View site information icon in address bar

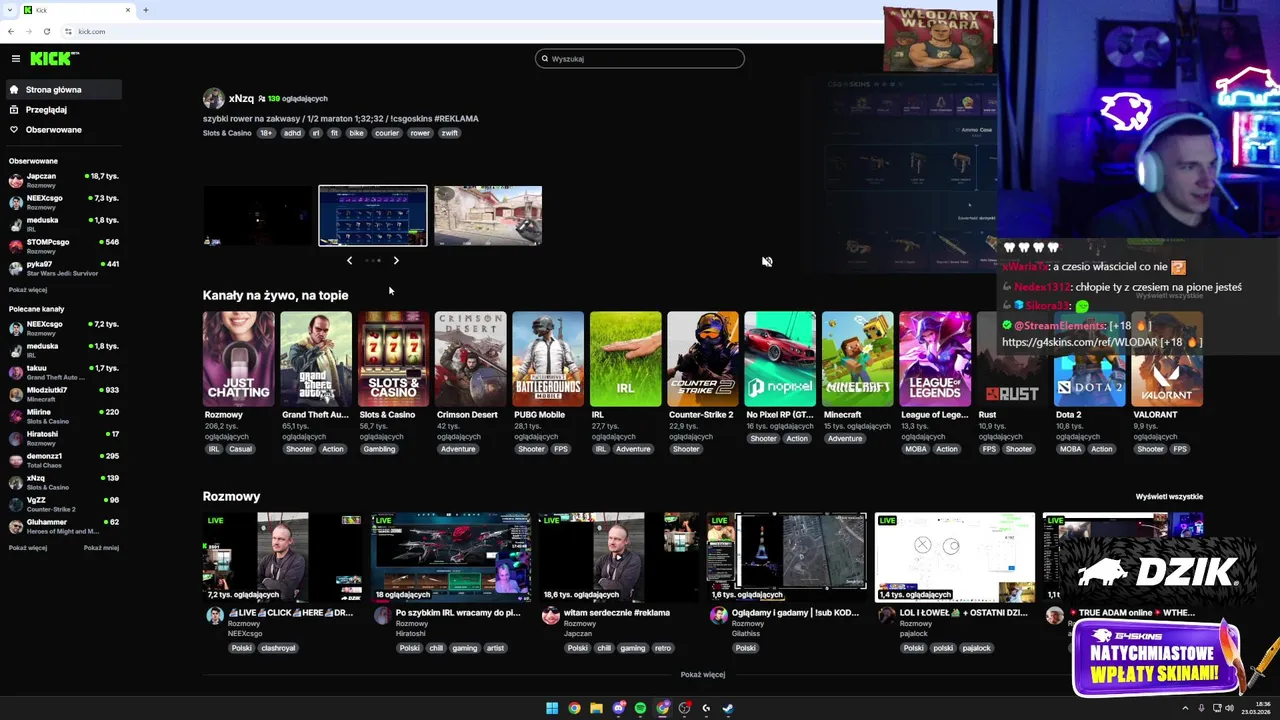coord(68,31)
